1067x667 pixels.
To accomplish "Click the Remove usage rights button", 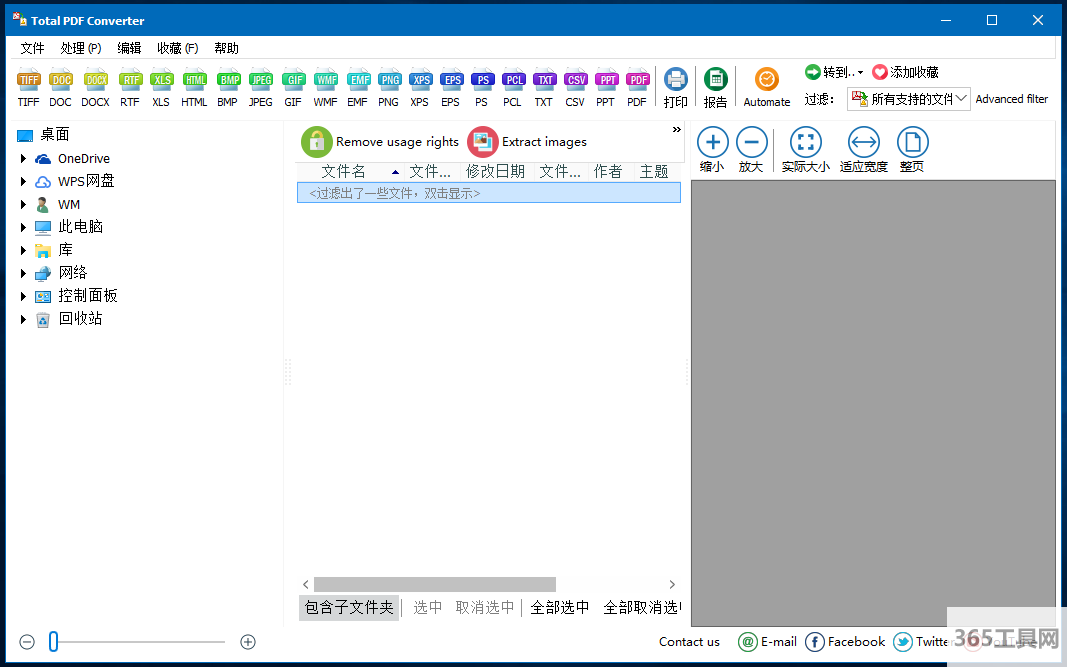I will [x=380, y=142].
